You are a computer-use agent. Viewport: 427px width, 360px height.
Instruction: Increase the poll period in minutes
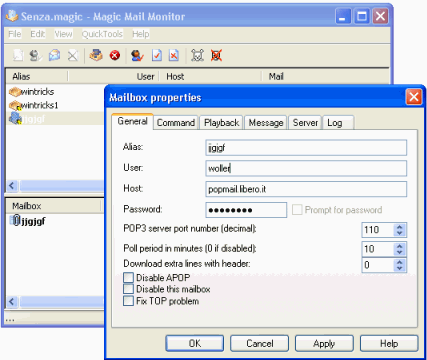pos(400,246)
